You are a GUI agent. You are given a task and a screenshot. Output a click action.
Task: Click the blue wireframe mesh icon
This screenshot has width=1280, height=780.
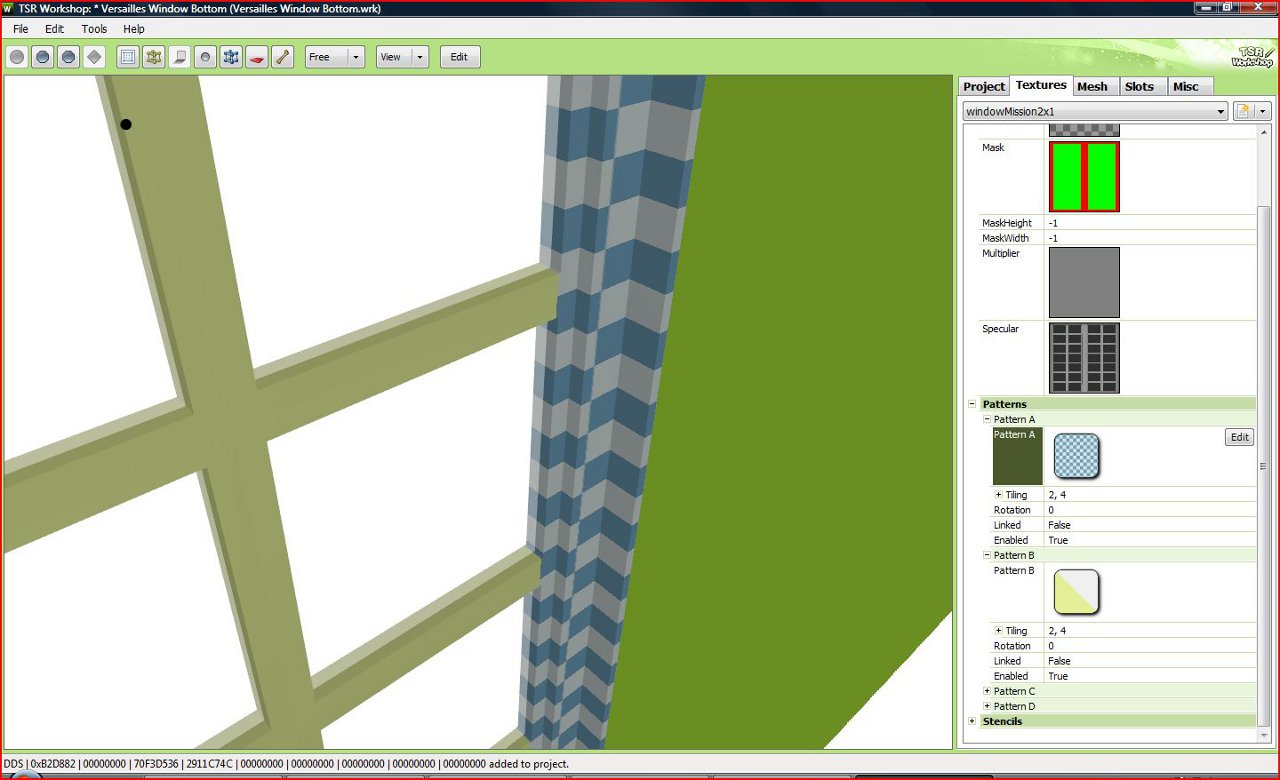click(x=230, y=57)
